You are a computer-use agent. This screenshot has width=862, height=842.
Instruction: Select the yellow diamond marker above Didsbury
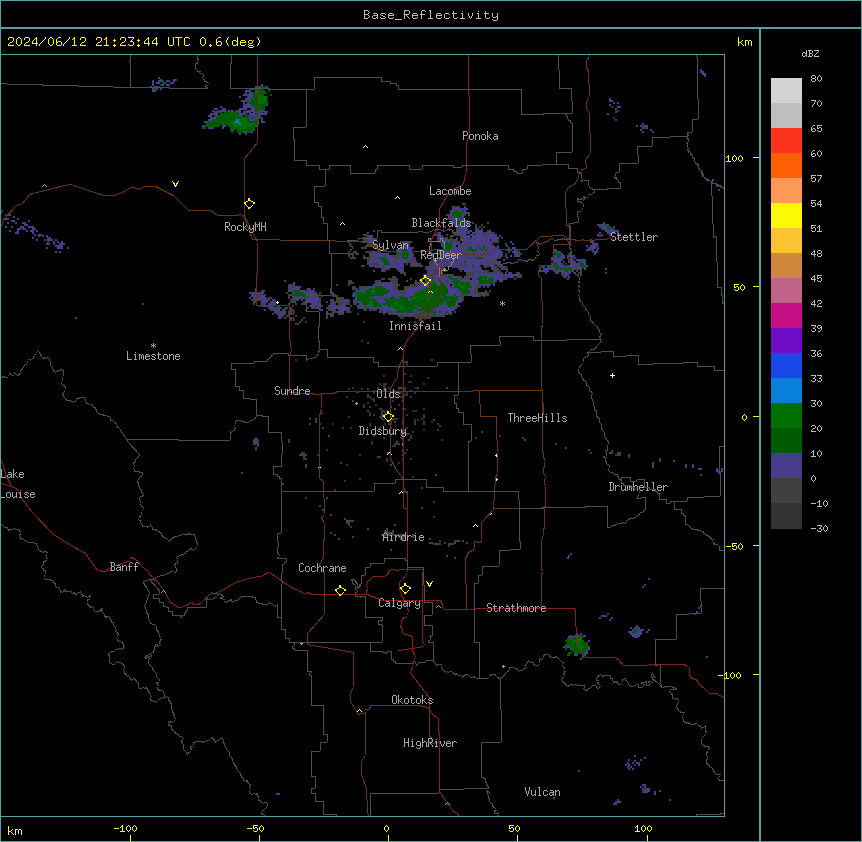388,417
